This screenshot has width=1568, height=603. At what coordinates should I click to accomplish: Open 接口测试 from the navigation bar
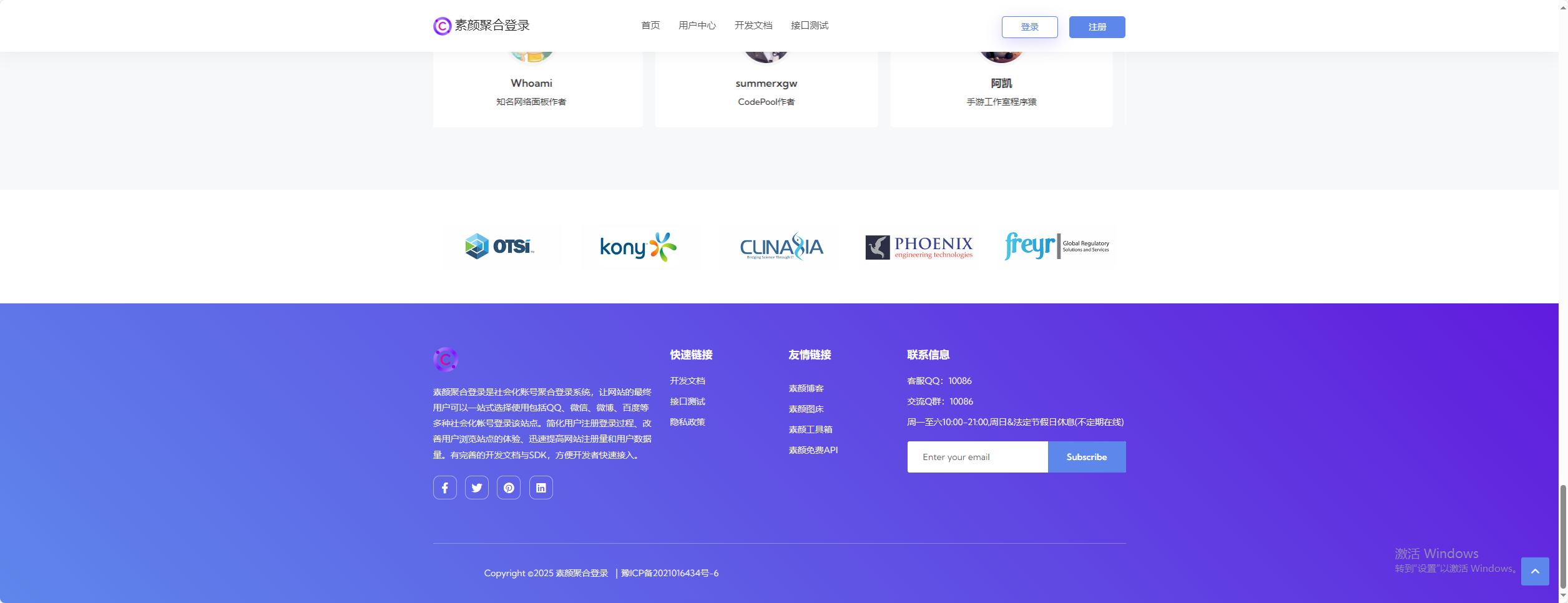(x=809, y=26)
